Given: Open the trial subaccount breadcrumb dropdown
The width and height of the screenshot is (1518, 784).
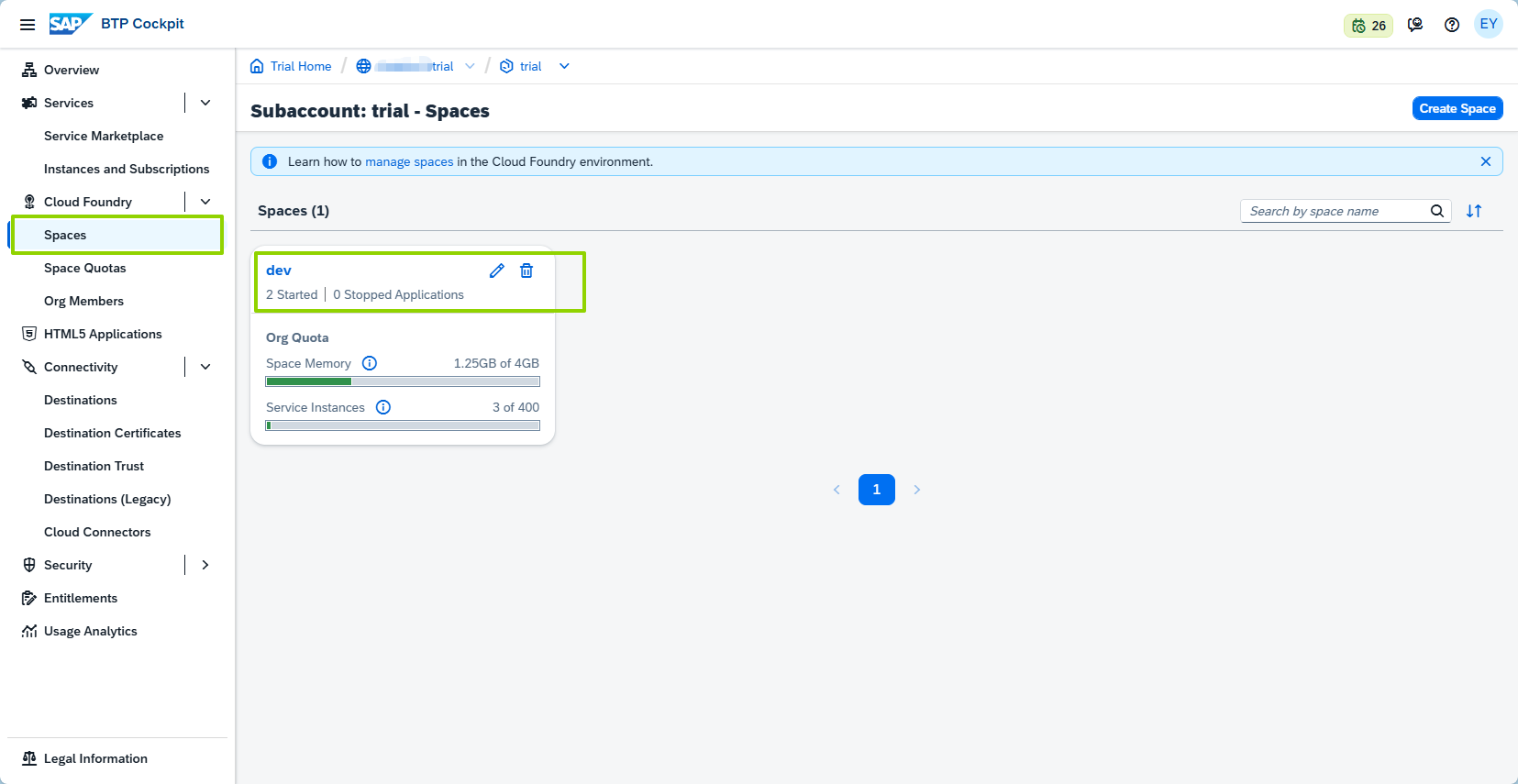Looking at the screenshot, I should pyautogui.click(x=564, y=66).
